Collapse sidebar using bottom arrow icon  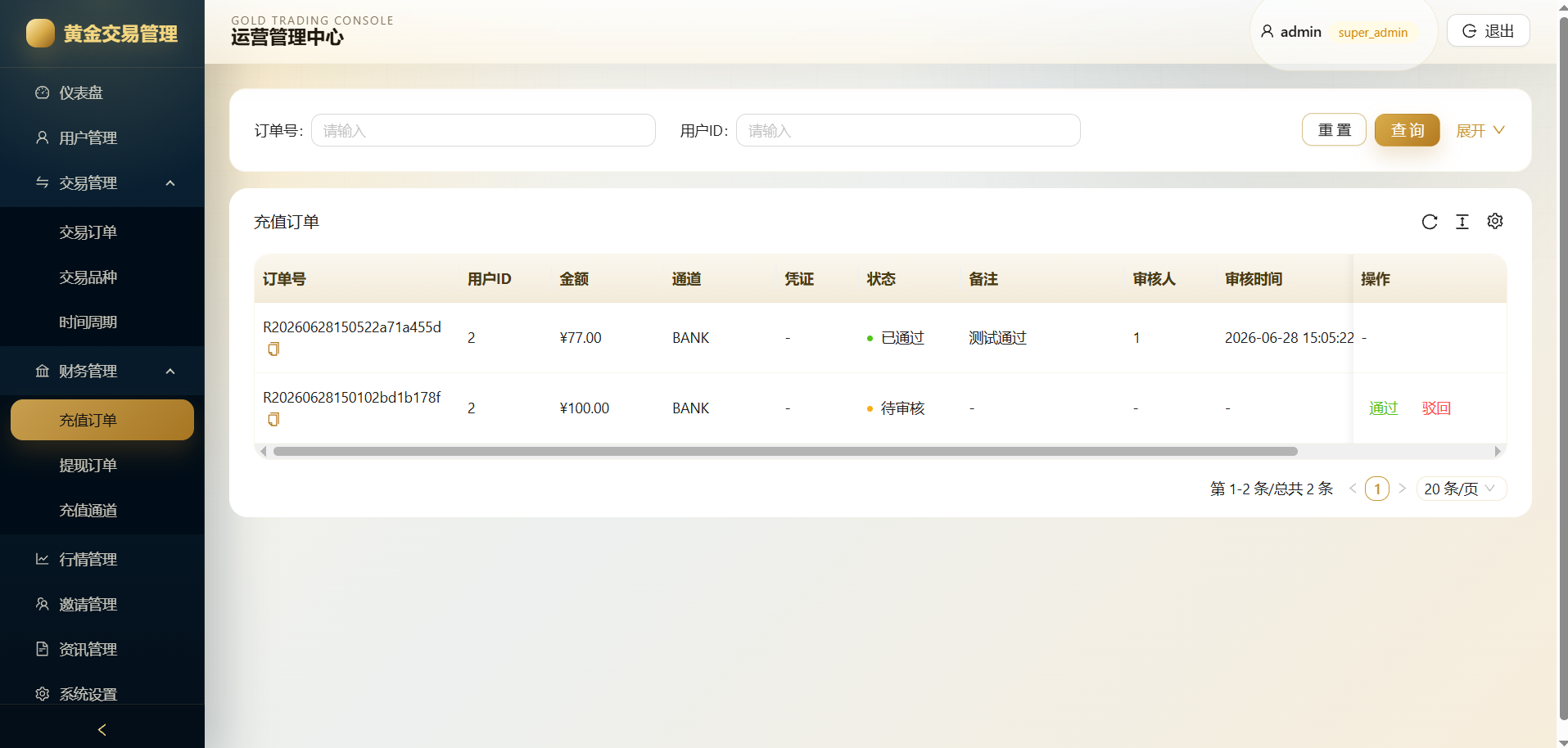102,730
